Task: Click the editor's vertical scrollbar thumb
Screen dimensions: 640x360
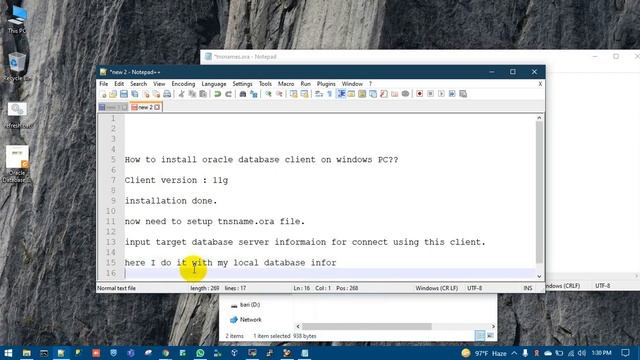Action: coord(539,193)
